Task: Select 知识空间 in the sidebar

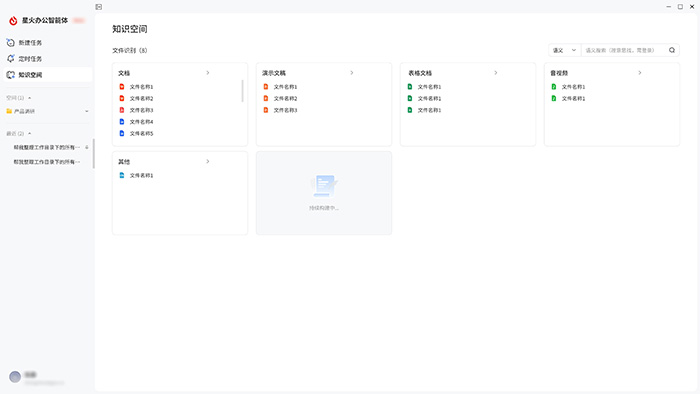Action: click(x=47, y=75)
